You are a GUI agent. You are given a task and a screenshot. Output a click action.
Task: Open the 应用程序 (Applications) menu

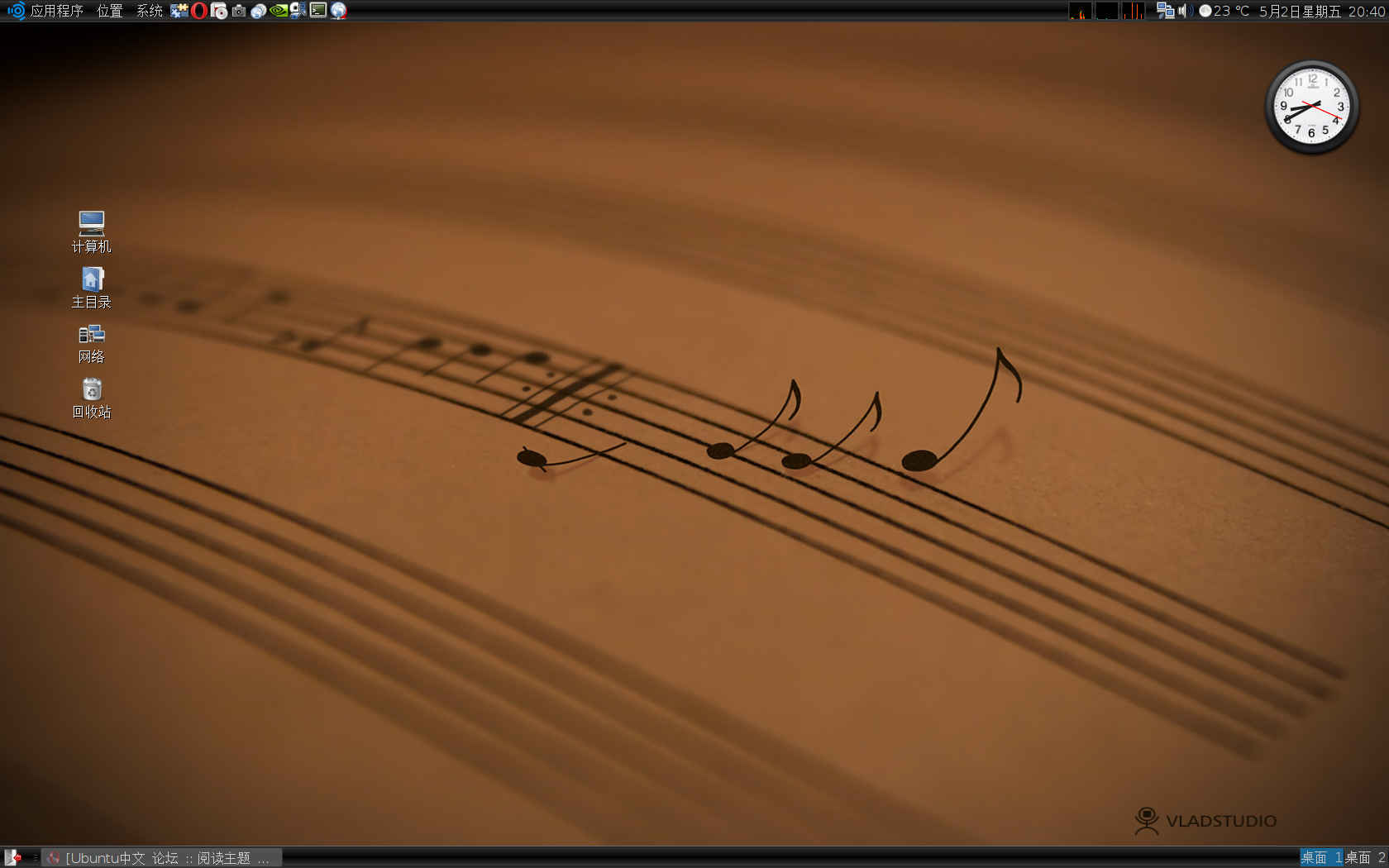click(57, 11)
